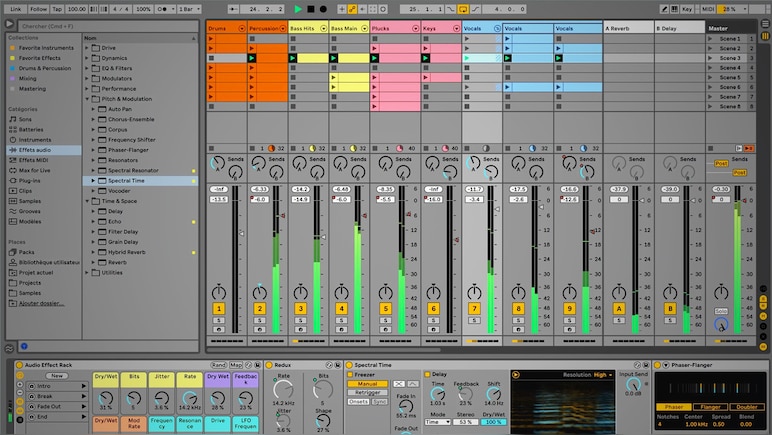The width and height of the screenshot is (772, 435).
Task: Start playback with the green Play button
Action: click(x=298, y=9)
